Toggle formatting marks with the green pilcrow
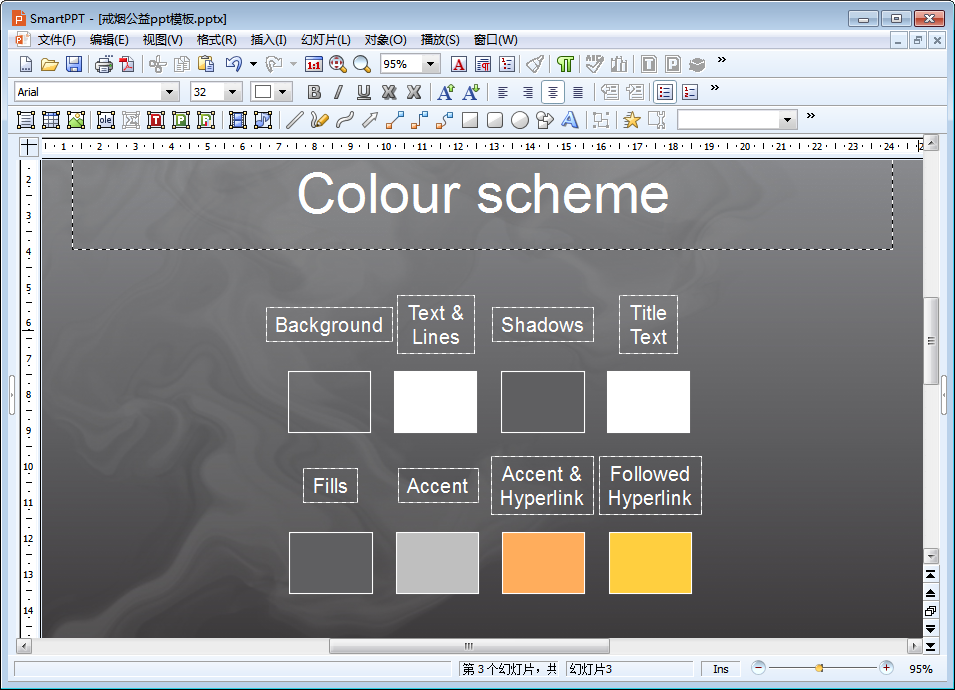 [x=565, y=64]
